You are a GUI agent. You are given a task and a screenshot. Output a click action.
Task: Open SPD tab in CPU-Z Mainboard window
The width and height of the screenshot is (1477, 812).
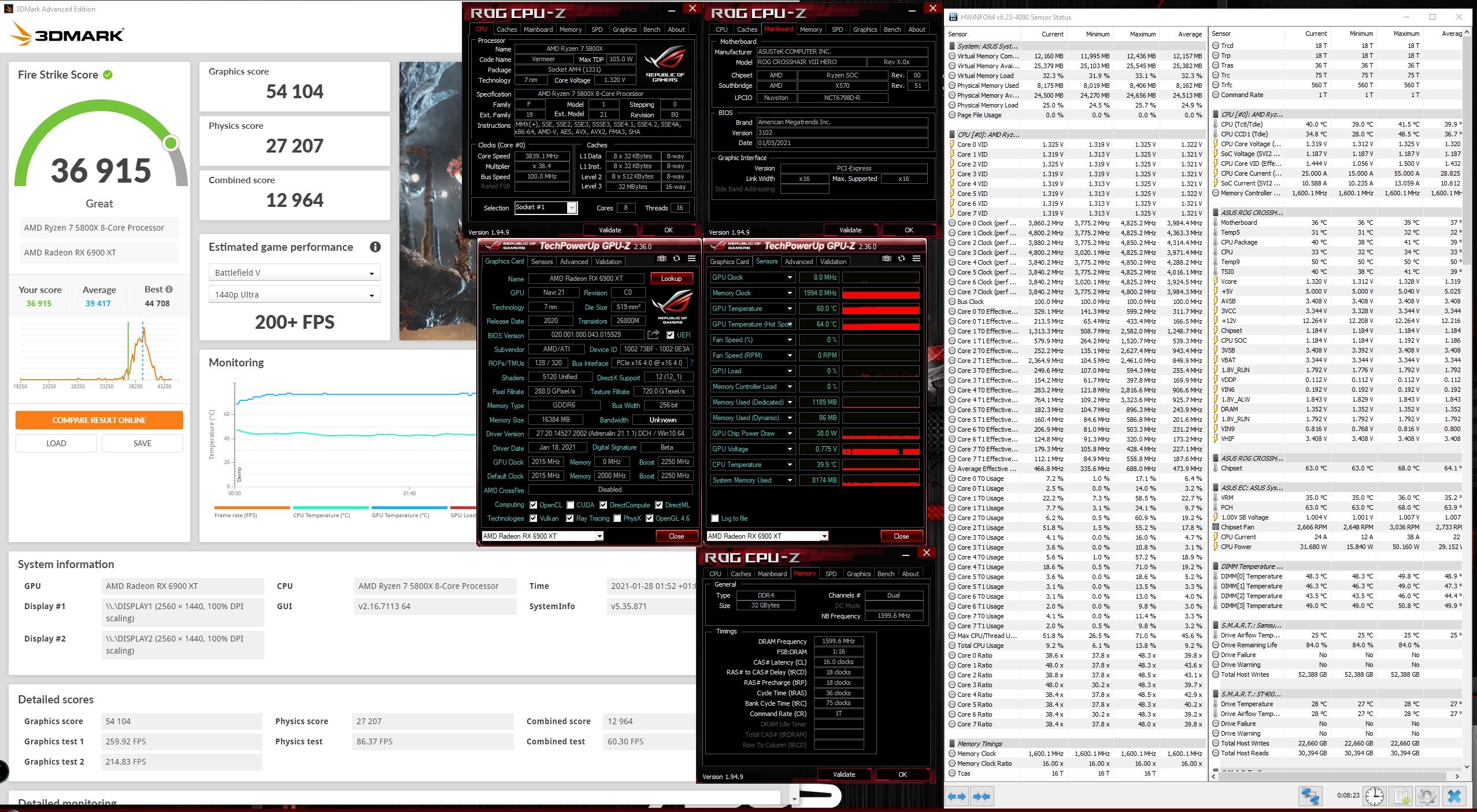click(837, 29)
